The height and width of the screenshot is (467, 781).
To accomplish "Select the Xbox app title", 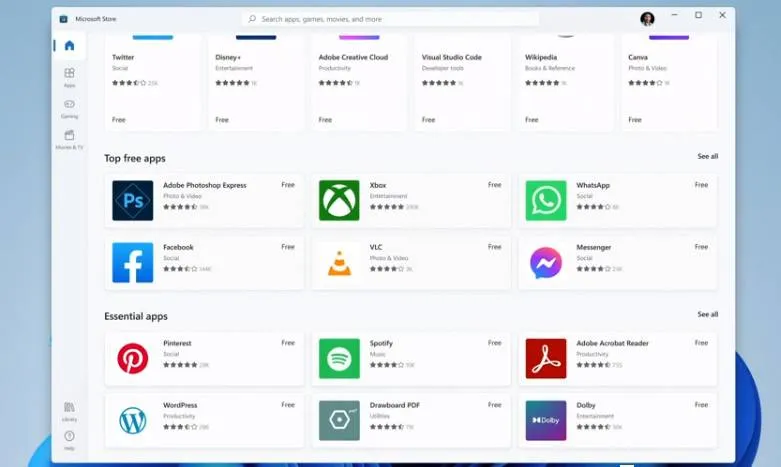I will pyautogui.click(x=378, y=185).
